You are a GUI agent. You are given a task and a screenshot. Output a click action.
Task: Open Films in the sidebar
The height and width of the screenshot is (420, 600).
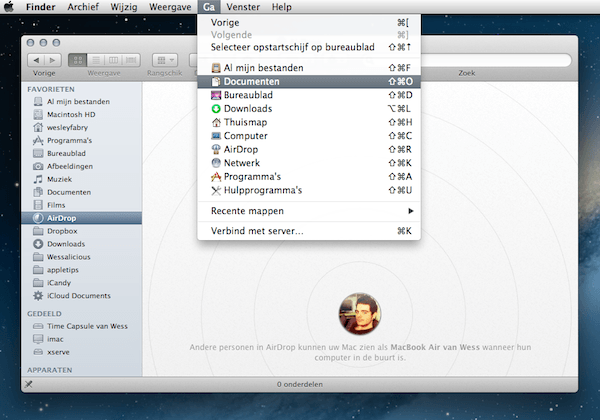click(82, 205)
